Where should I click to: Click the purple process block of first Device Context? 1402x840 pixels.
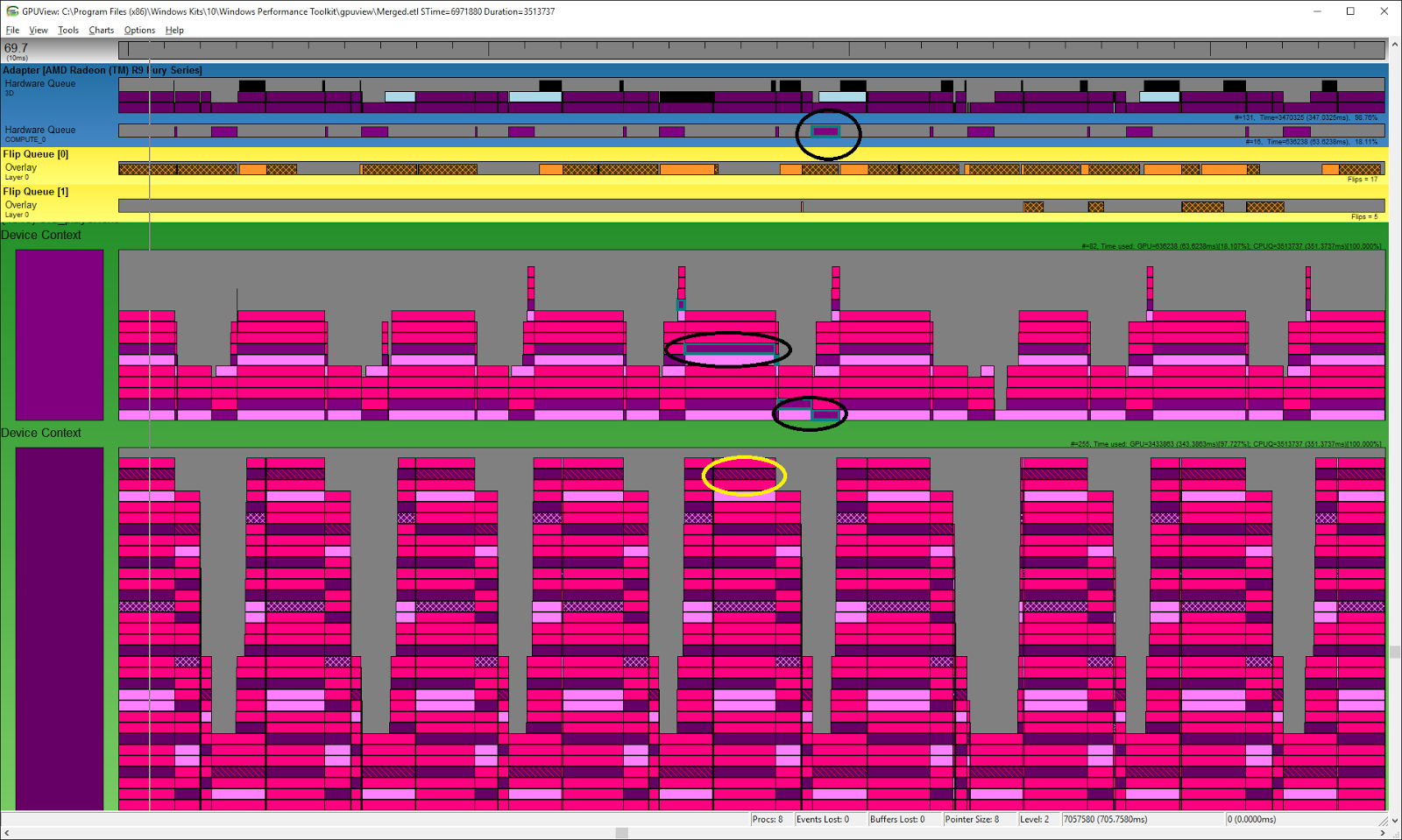[x=60, y=335]
